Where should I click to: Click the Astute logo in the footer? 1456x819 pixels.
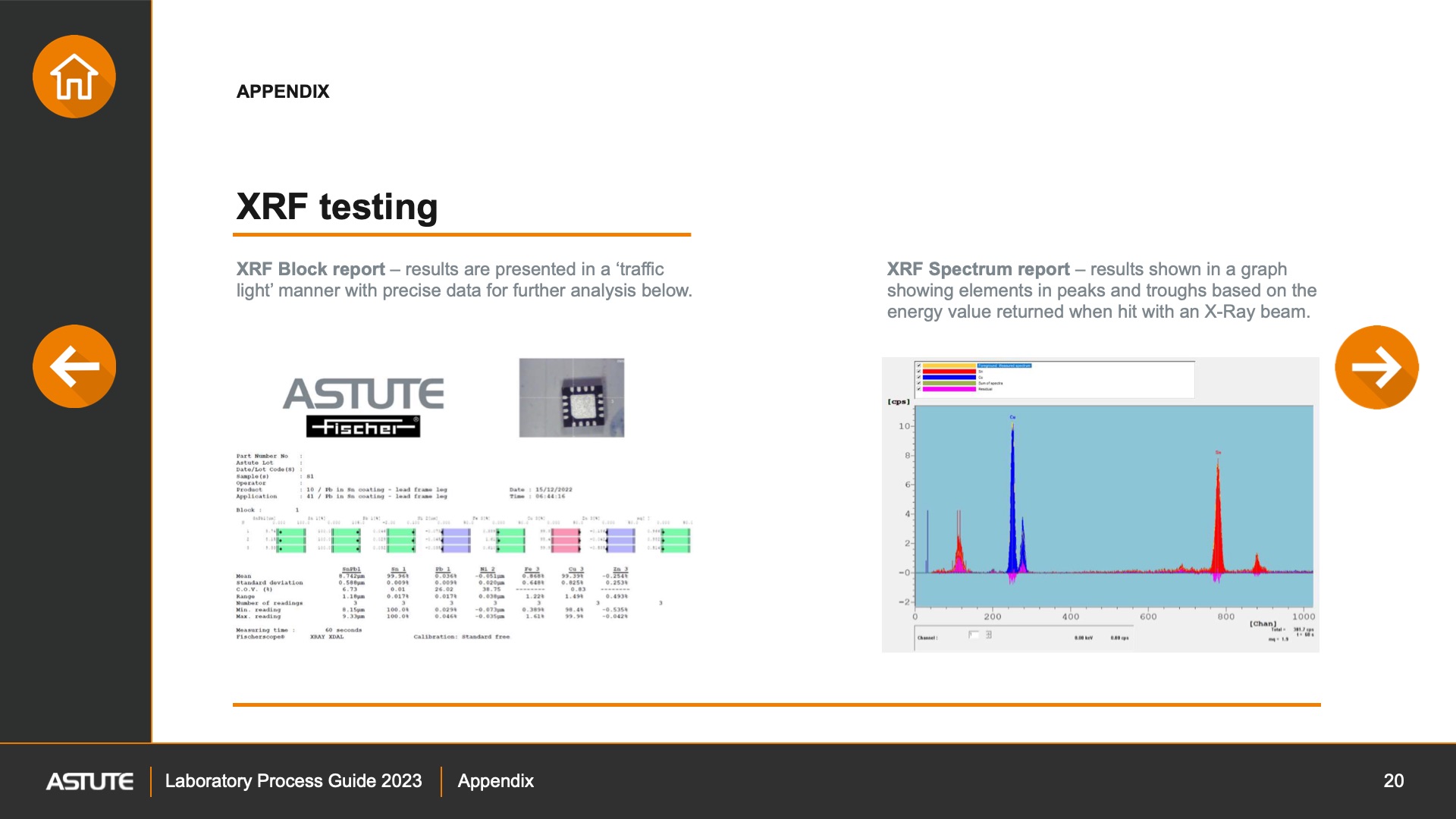tap(89, 781)
